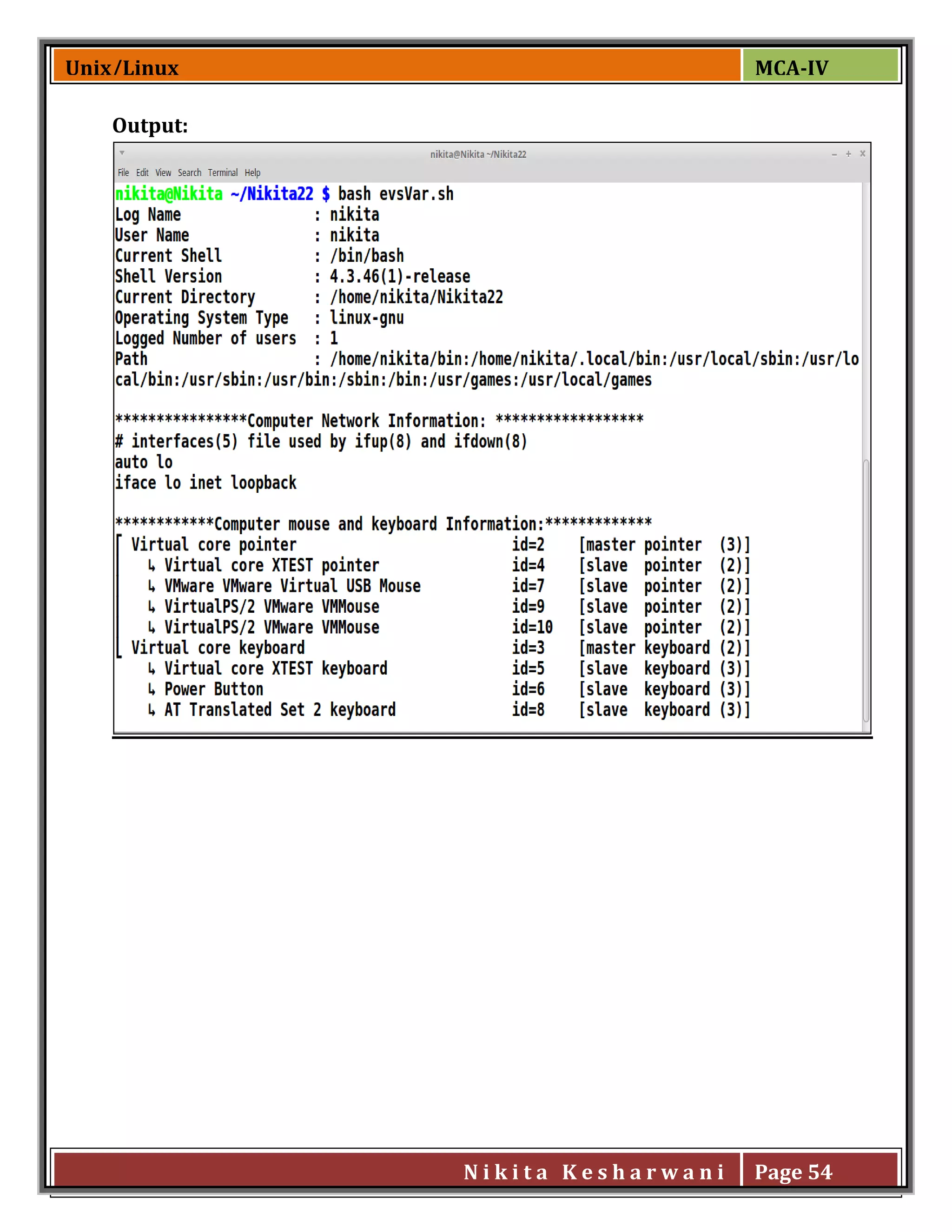
Task: Click the 'Nikita Kesharwani' footer name
Action: (x=594, y=1172)
